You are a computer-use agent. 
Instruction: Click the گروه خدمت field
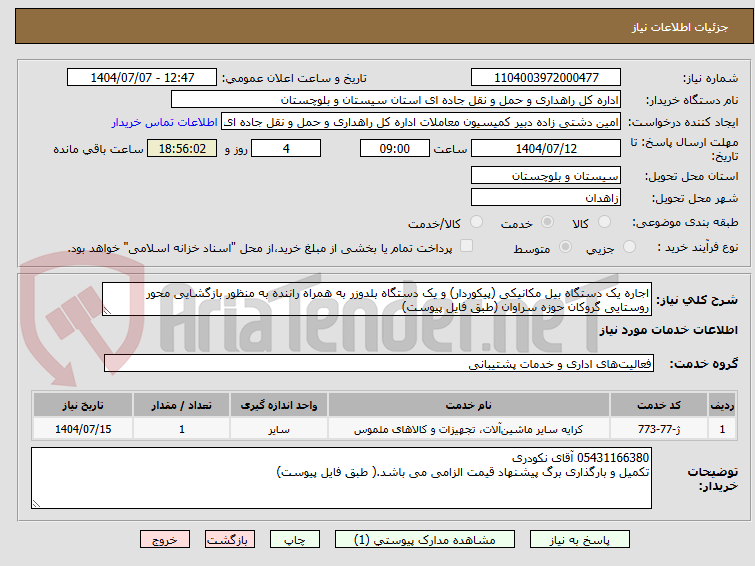[379, 364]
